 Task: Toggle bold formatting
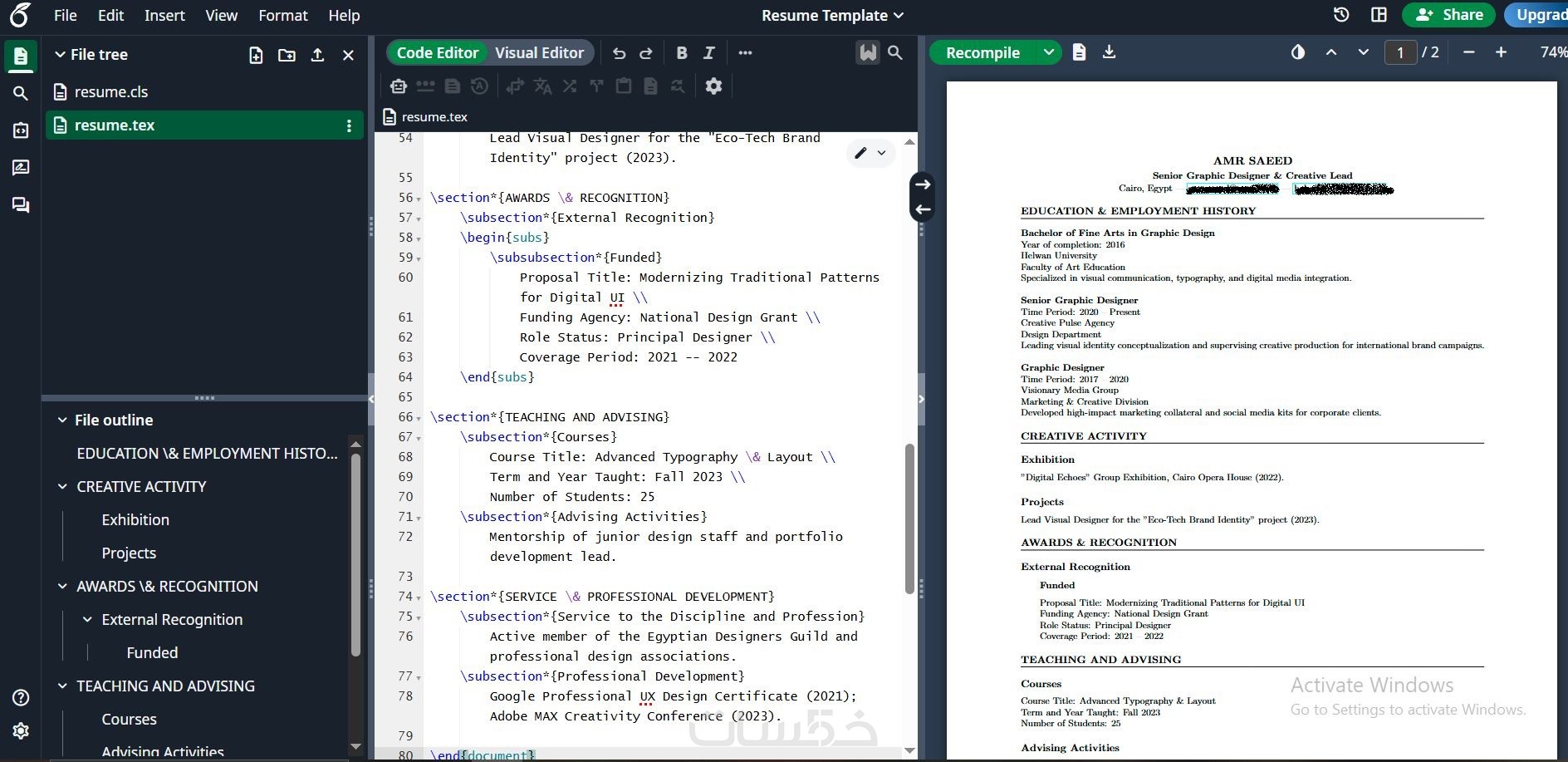coord(682,53)
